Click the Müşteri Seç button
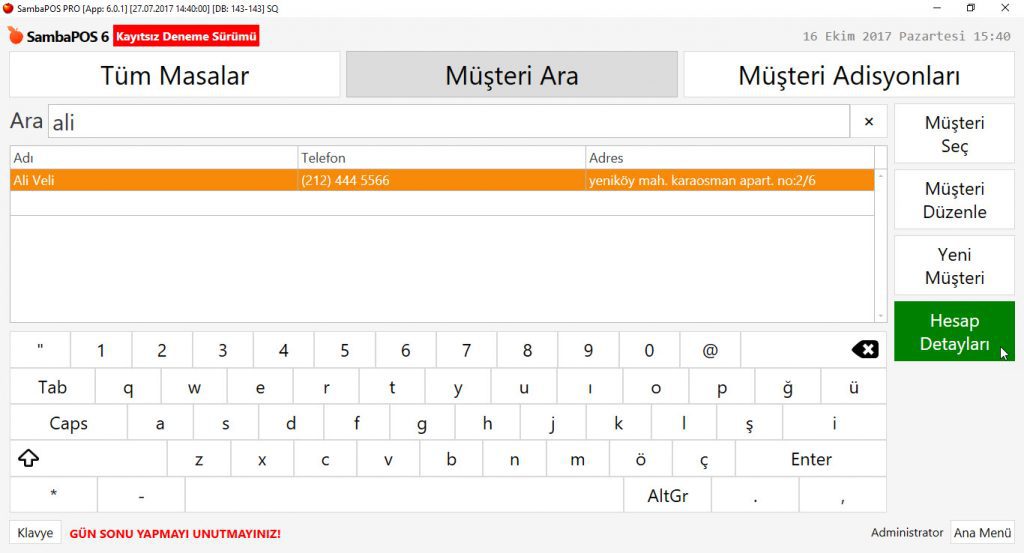1024x553 pixels. pos(954,135)
